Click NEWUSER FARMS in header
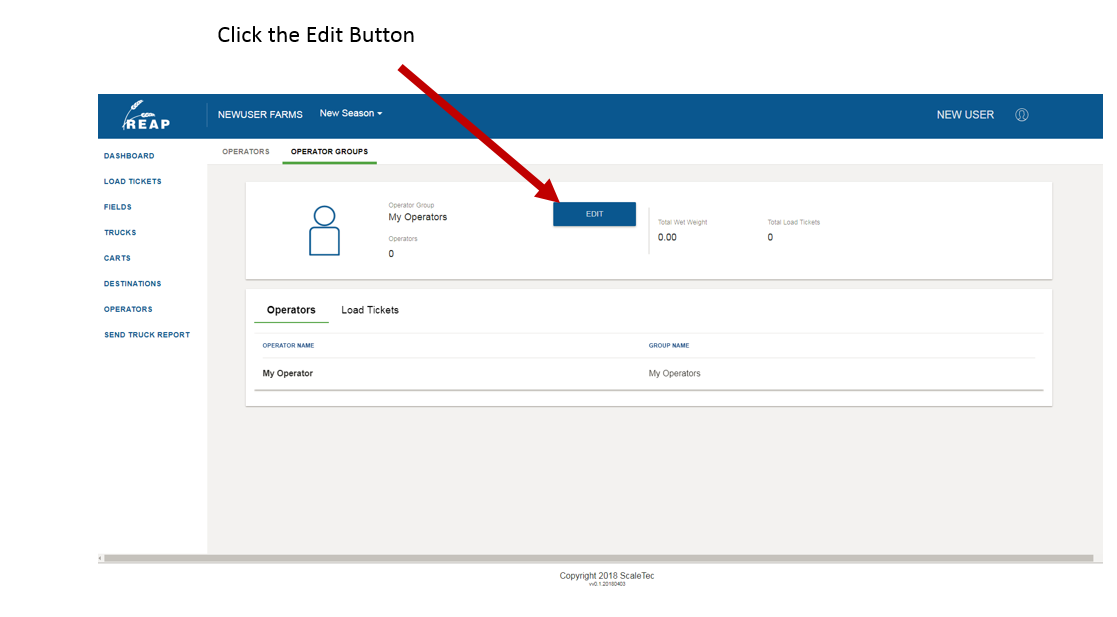 click(x=260, y=115)
